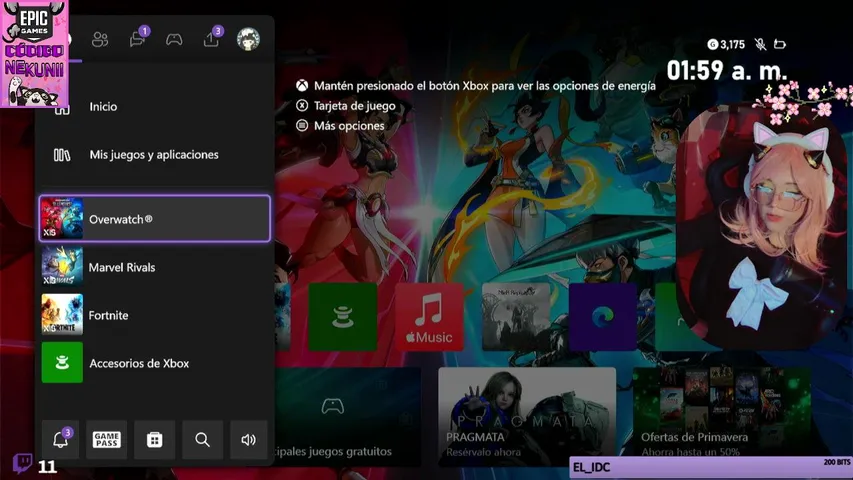
Task: Click the muted microphone status icon
Action: coord(761,45)
